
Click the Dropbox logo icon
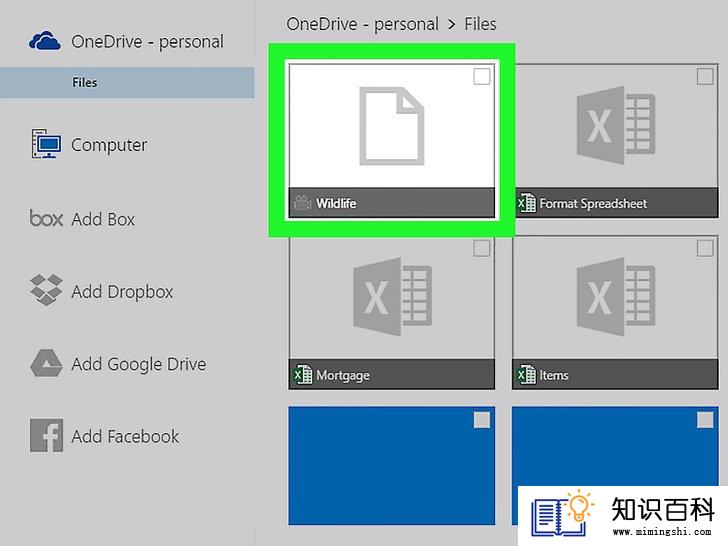pyautogui.click(x=46, y=290)
